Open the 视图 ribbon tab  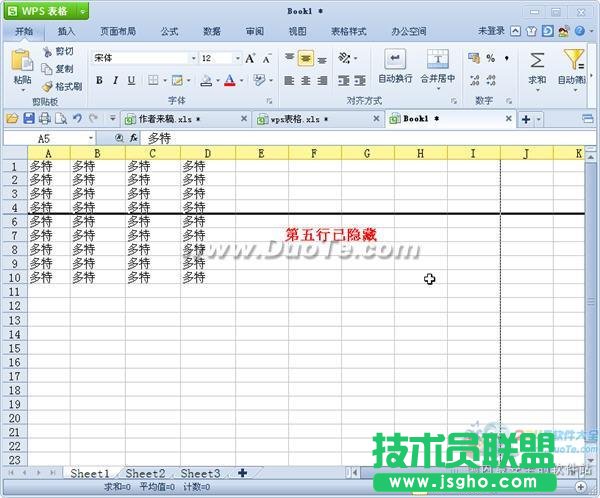point(297,31)
